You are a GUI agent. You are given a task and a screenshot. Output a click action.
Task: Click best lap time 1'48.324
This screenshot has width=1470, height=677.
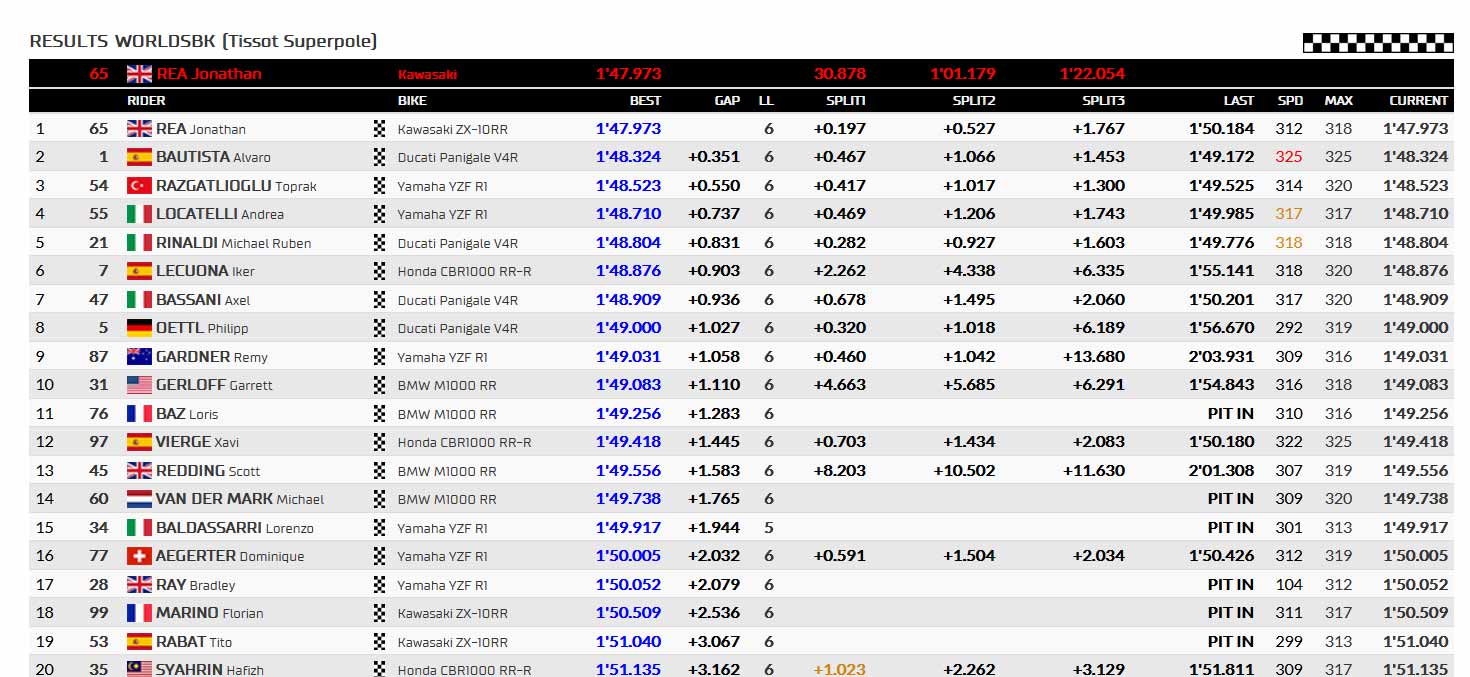pos(628,157)
